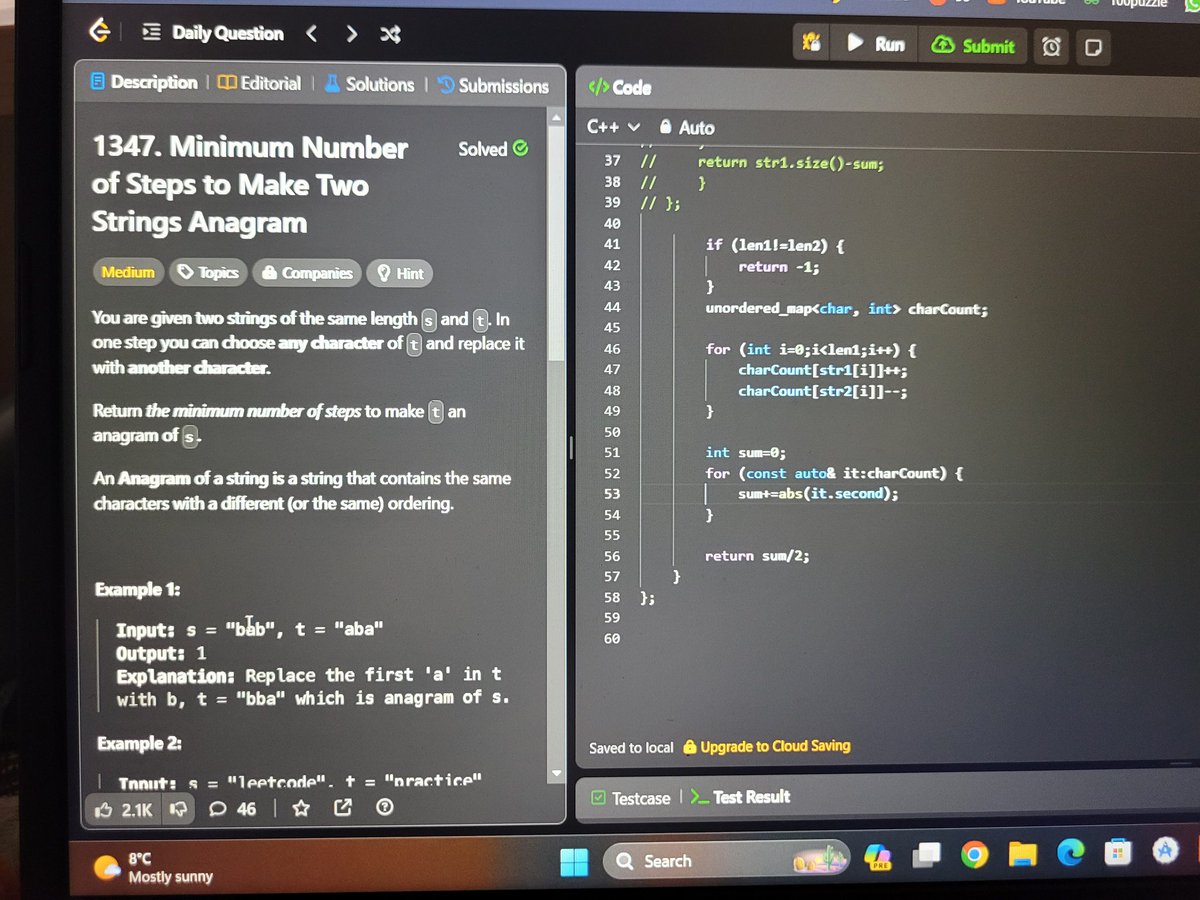The width and height of the screenshot is (1200, 900).
Task: Reveal the Hint
Action: click(x=399, y=273)
